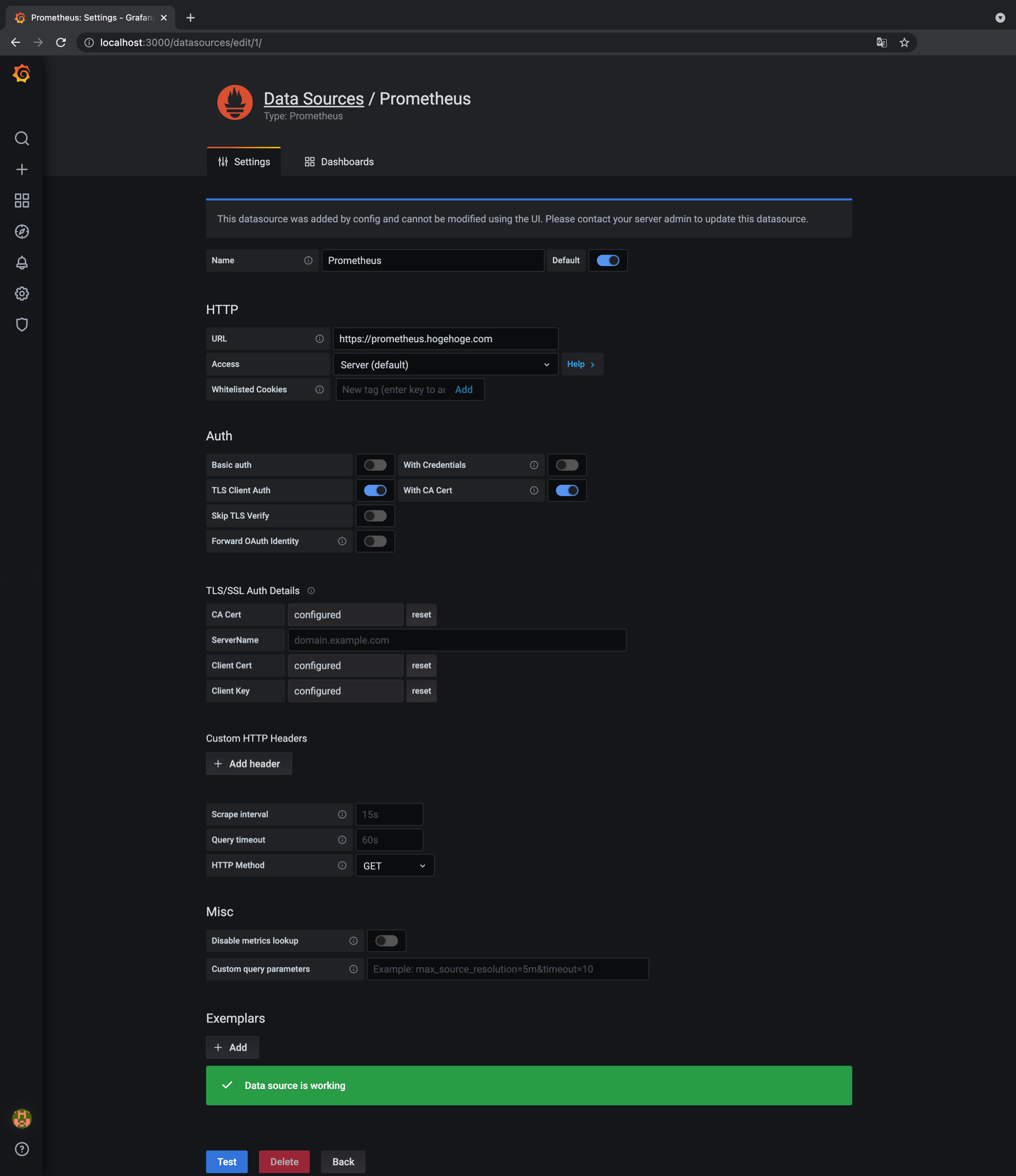This screenshot has height=1176, width=1016.
Task: Show the TLS/SSL Auth Details info icon
Action: point(311,591)
